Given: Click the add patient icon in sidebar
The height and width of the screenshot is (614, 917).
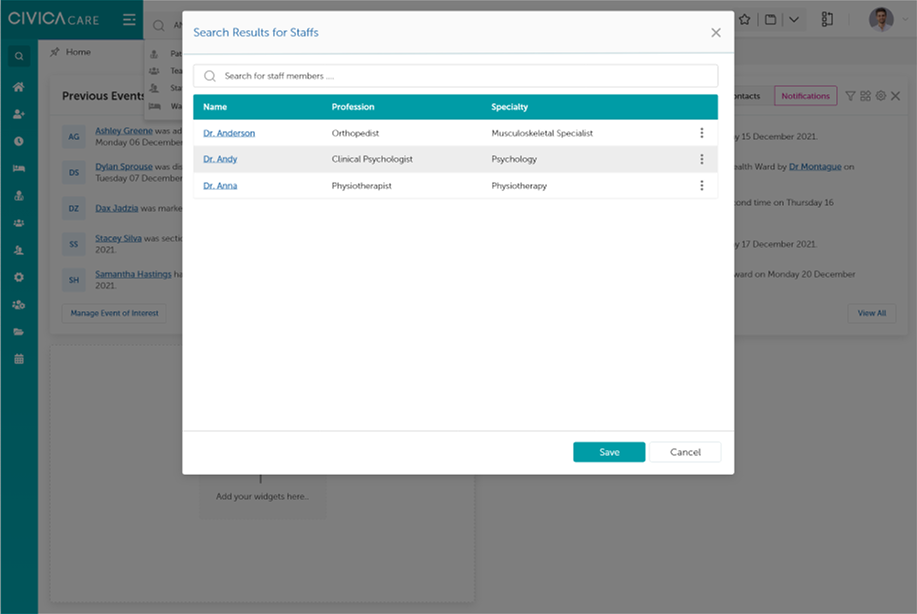Looking at the screenshot, I should pos(19,114).
